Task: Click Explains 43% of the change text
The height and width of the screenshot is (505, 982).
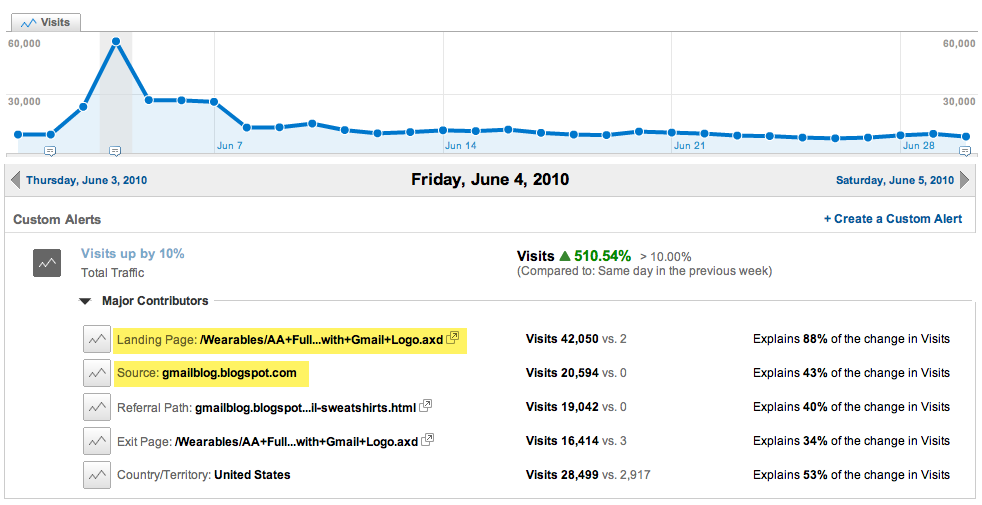Action: 851,373
